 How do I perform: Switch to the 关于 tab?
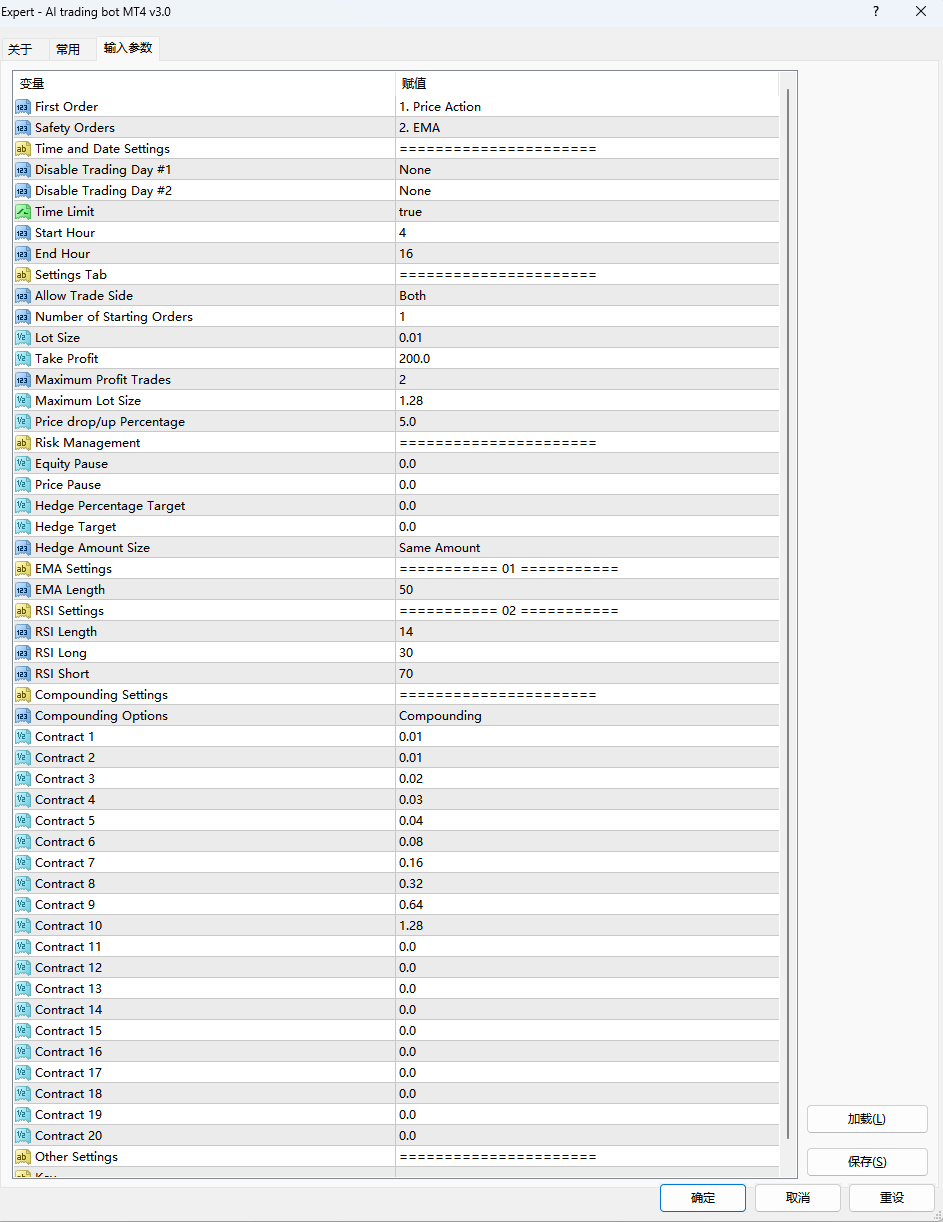(x=21, y=49)
